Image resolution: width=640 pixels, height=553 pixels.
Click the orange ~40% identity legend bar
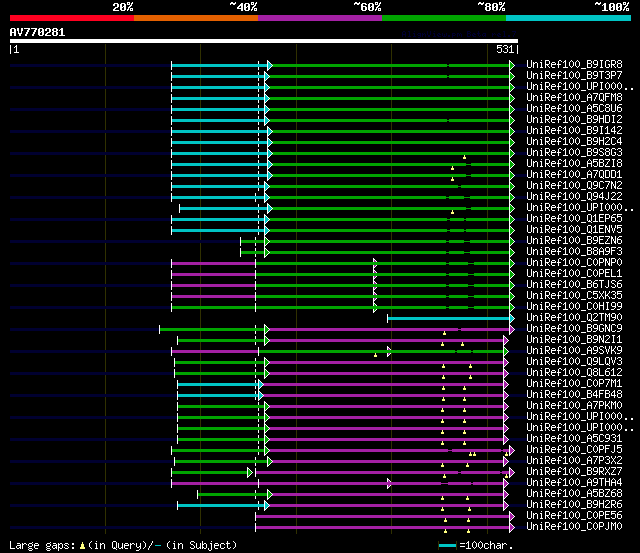(196, 18)
